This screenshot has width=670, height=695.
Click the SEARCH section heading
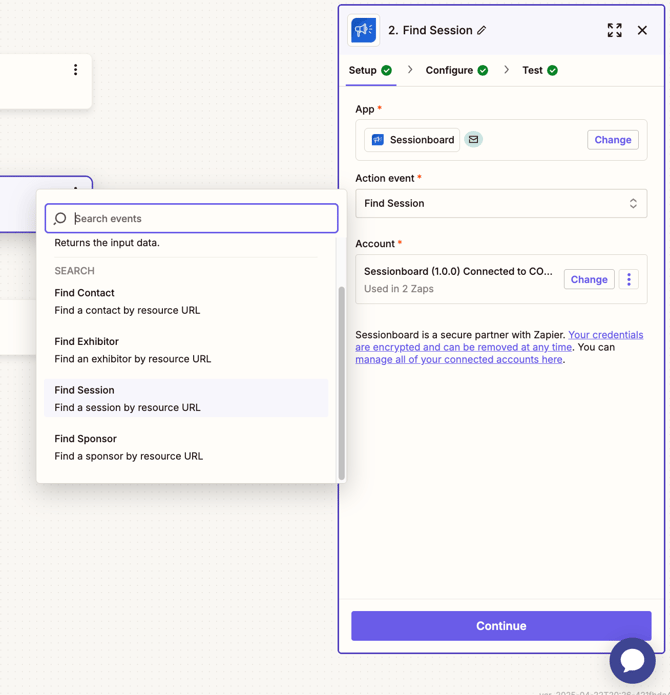coord(74,271)
